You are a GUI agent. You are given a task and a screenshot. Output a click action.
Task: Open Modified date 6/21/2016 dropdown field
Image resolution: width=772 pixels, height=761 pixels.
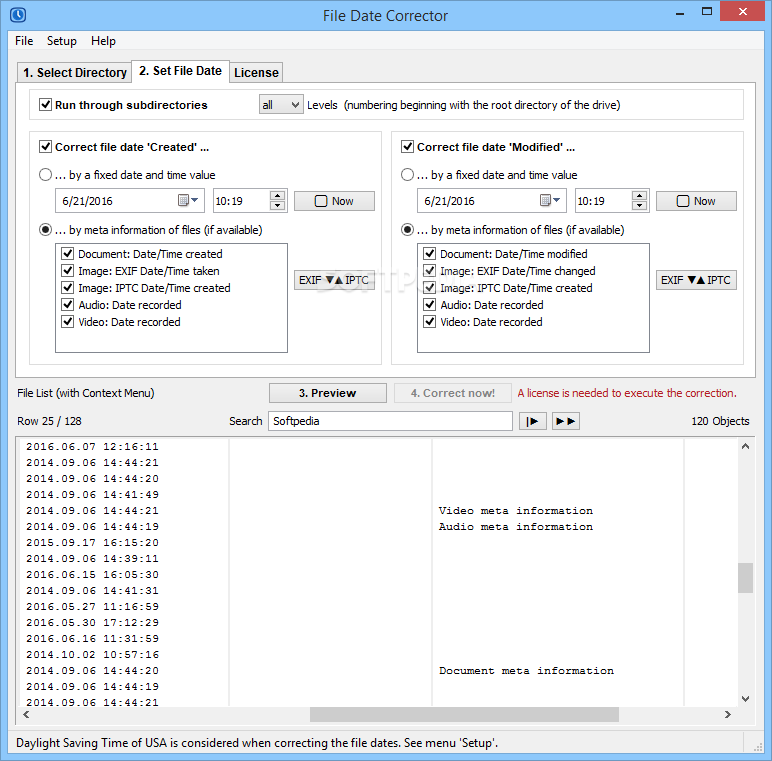tap(491, 201)
